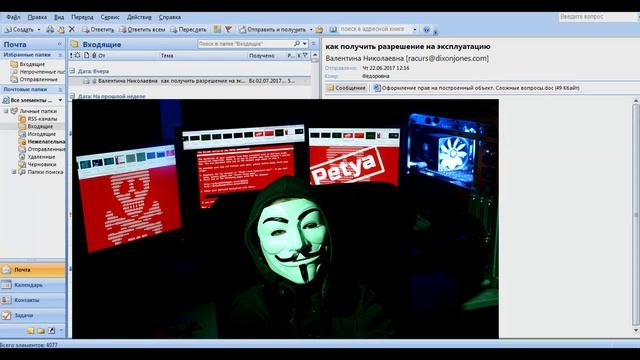Screen dimensions: 640x360
Task: Collapse the Почтовые папки section
Action: point(60,89)
